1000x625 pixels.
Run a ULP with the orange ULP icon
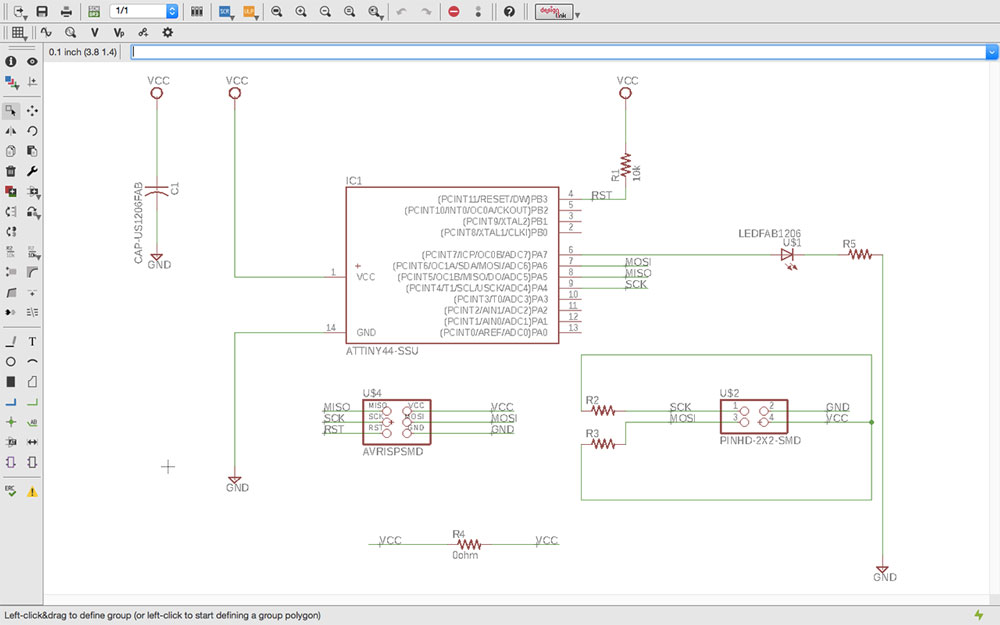(250, 11)
